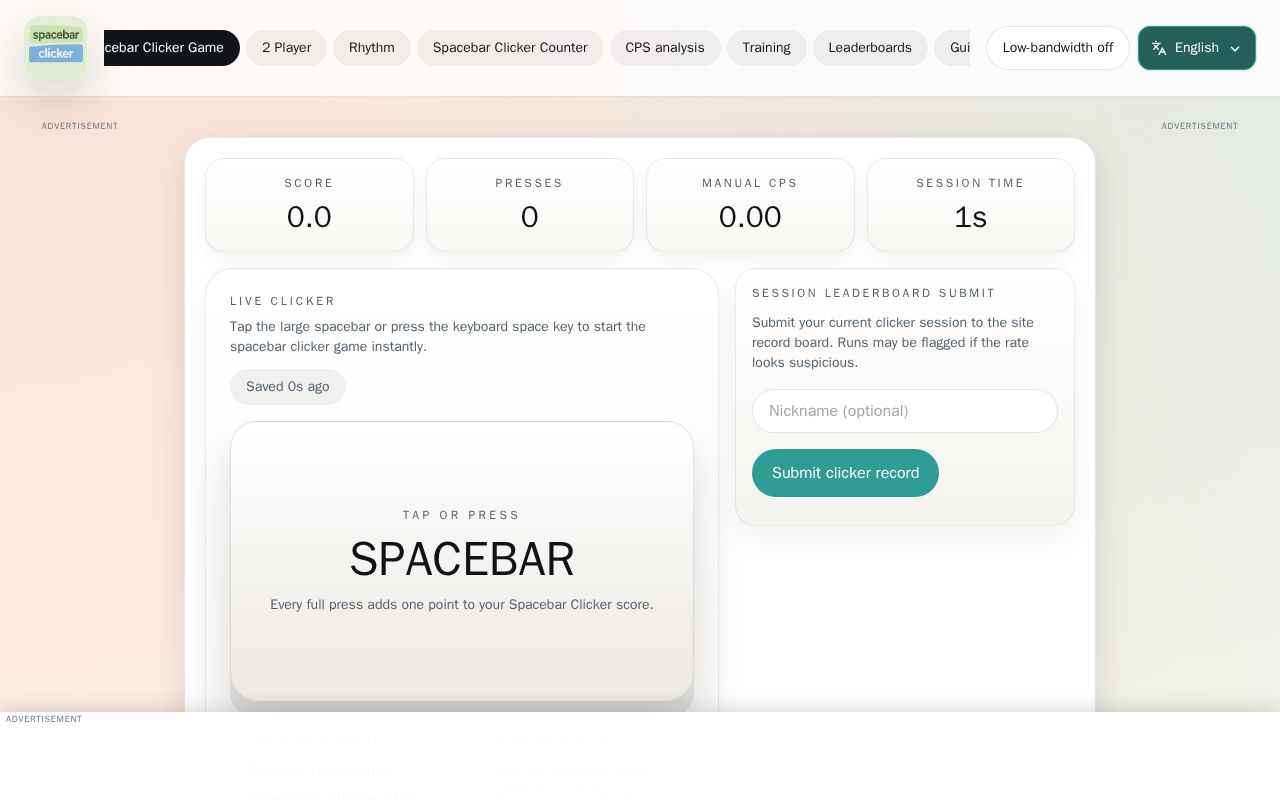Image resolution: width=1280 pixels, height=800 pixels.
Task: Switch to the 2 Player tab
Action: [x=286, y=48]
